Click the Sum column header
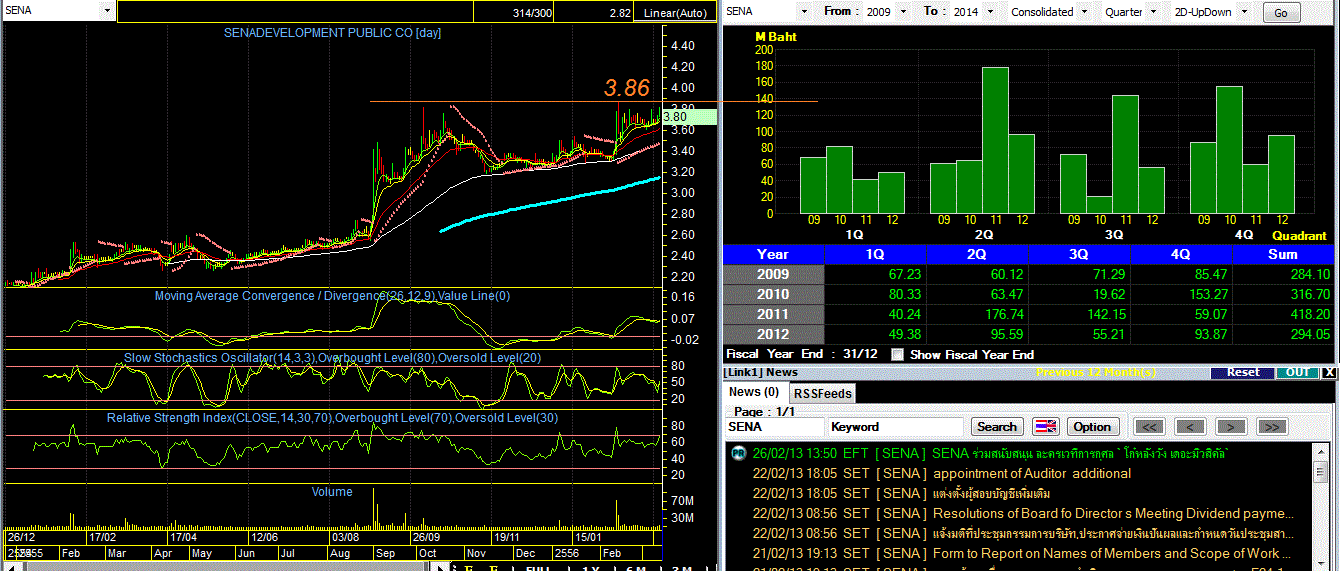 [x=1283, y=254]
